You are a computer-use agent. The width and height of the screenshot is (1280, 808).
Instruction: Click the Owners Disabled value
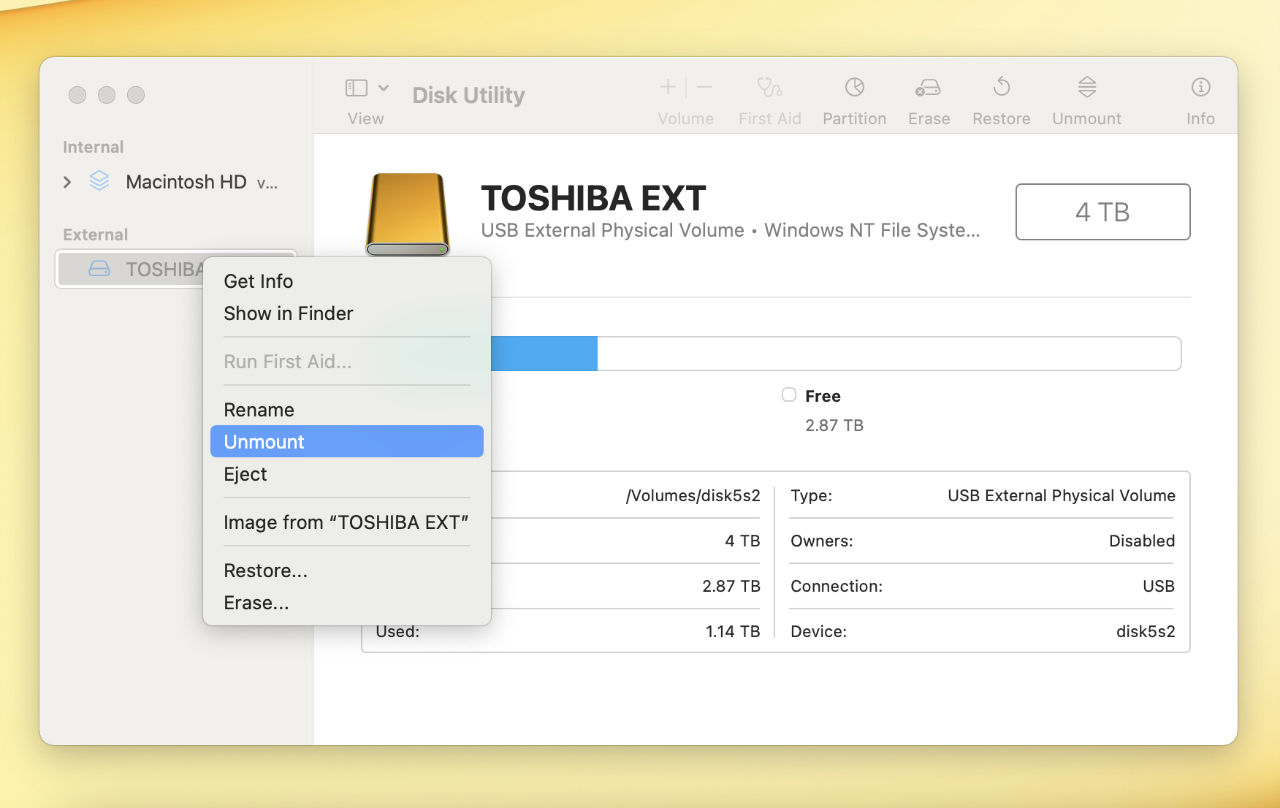pyautogui.click(x=1142, y=541)
